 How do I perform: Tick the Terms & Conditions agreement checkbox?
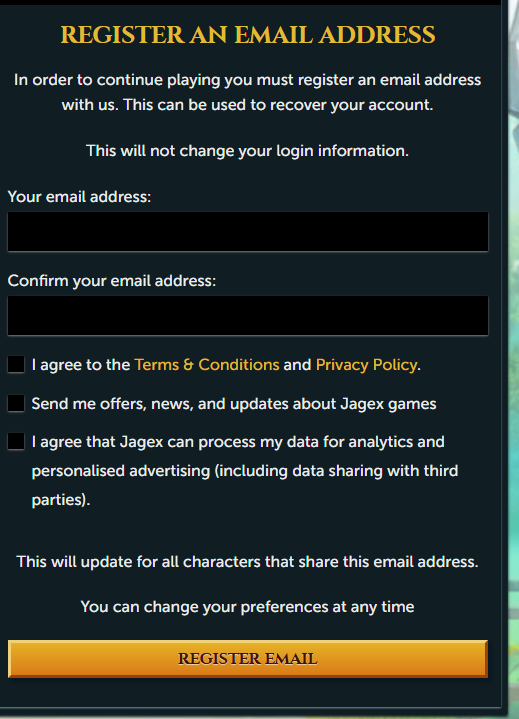tap(16, 365)
